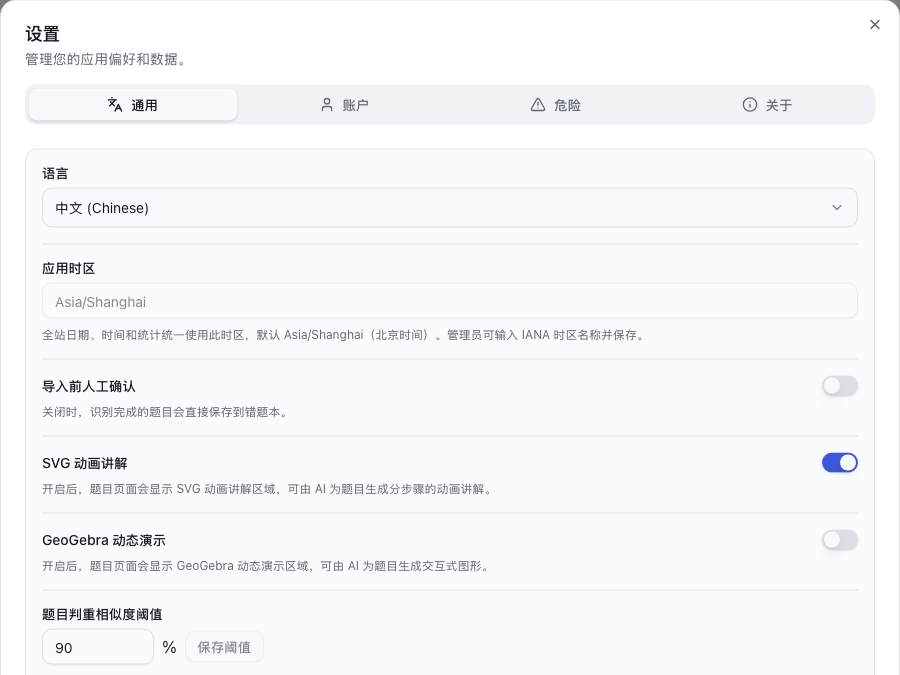Click the SVG description starting with 开启后

tap(269, 489)
